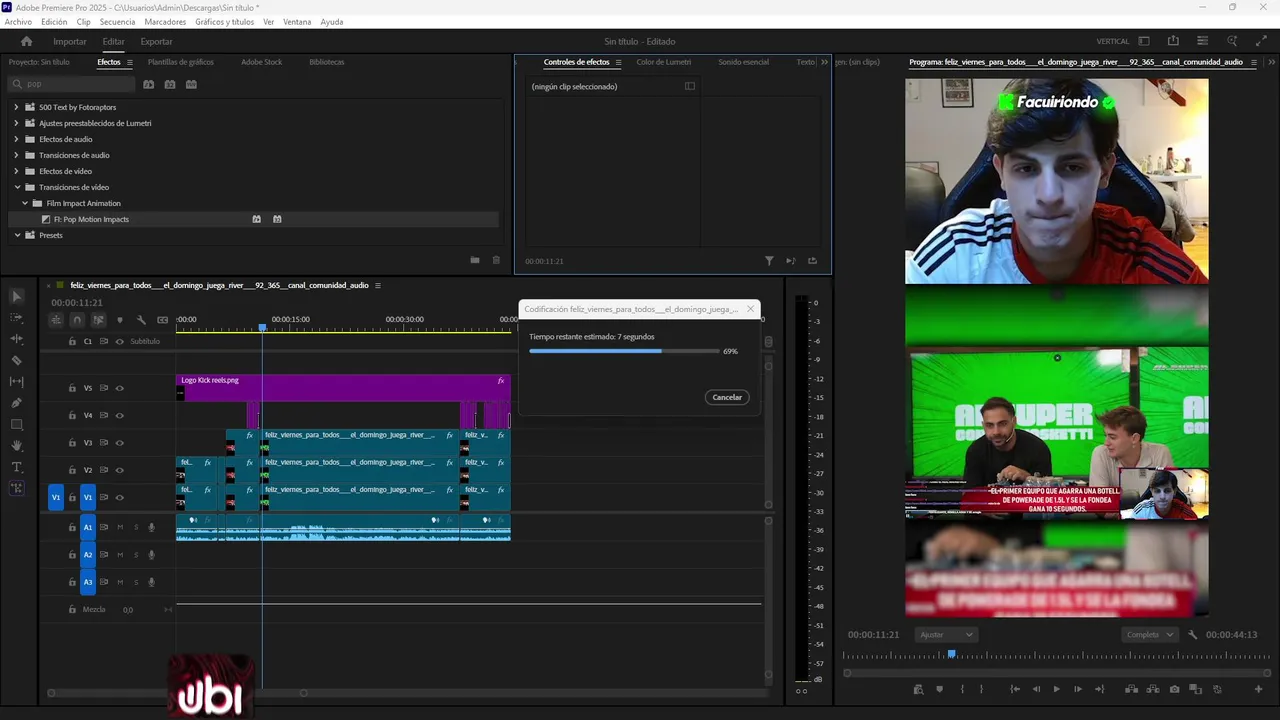Switch to Plantillas de gráficos tab
Viewport: 1280px width, 720px height.
tap(181, 62)
